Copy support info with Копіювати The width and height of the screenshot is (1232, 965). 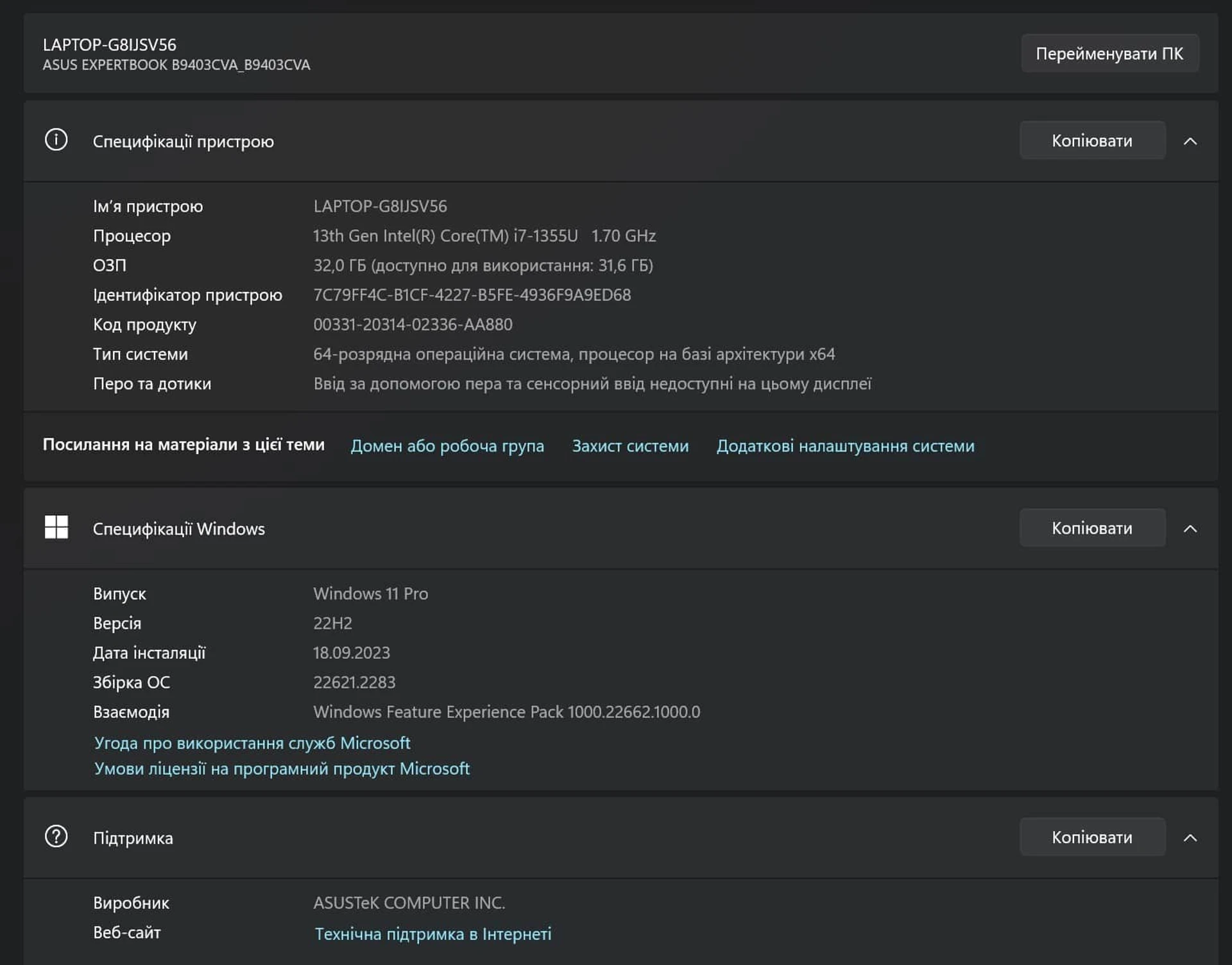click(x=1092, y=837)
